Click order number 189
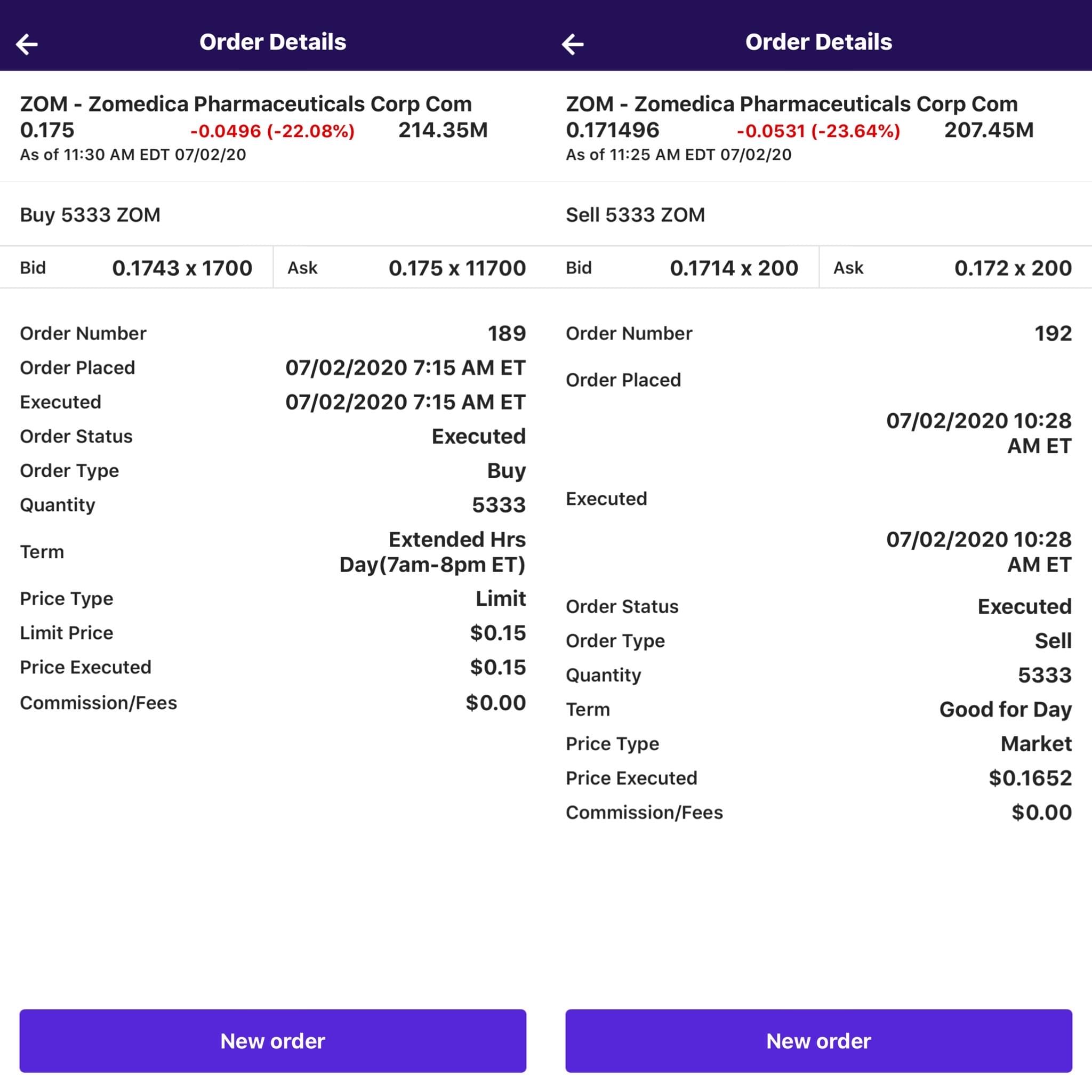This screenshot has height=1092, width=1092. pos(507,333)
